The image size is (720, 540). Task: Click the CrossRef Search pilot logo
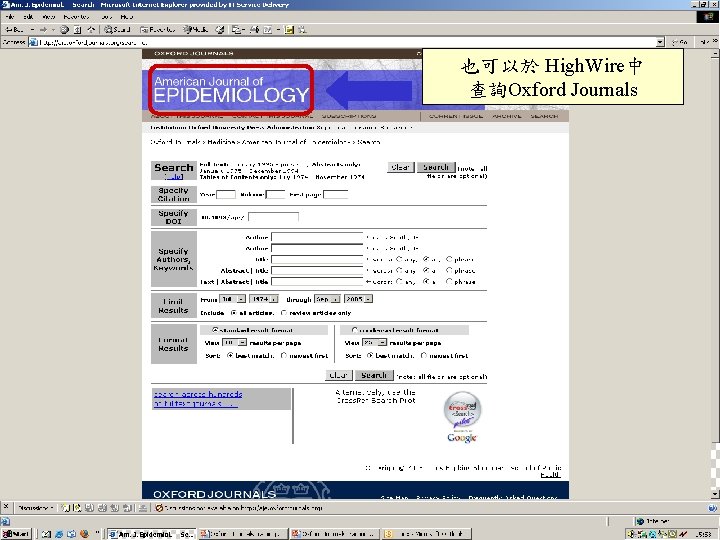tap(462, 410)
